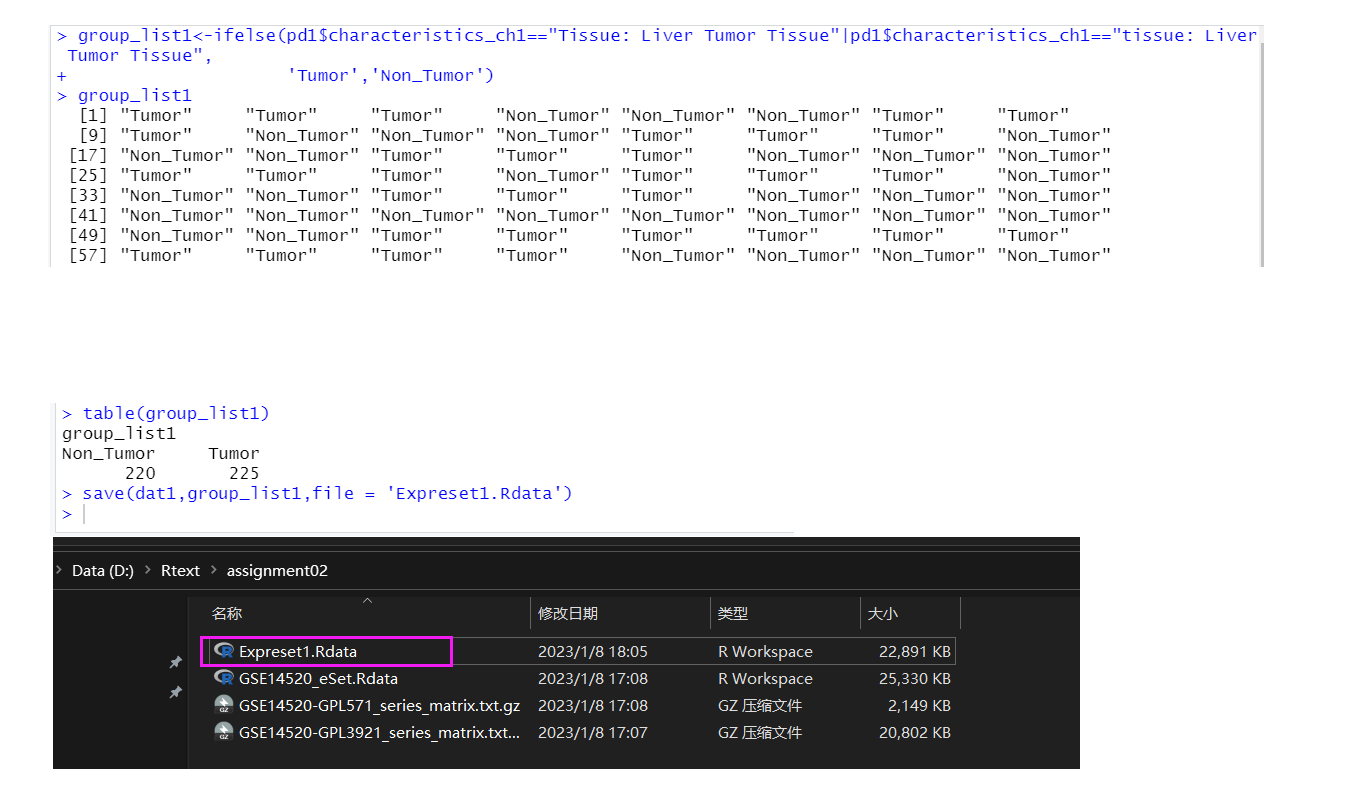
Task: Click the Non_Tumor header in table output
Action: [x=108, y=453]
